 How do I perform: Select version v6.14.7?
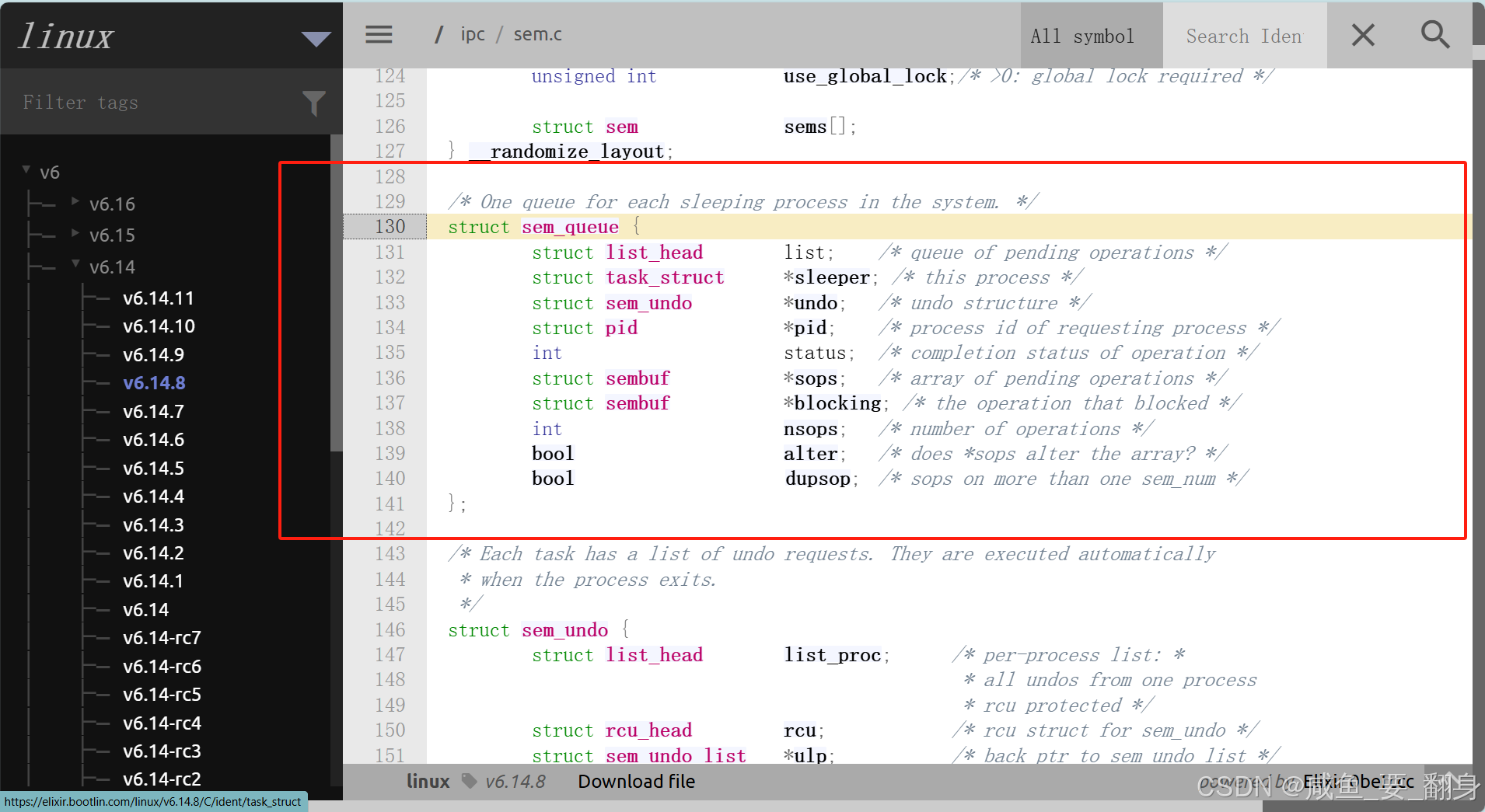point(153,412)
